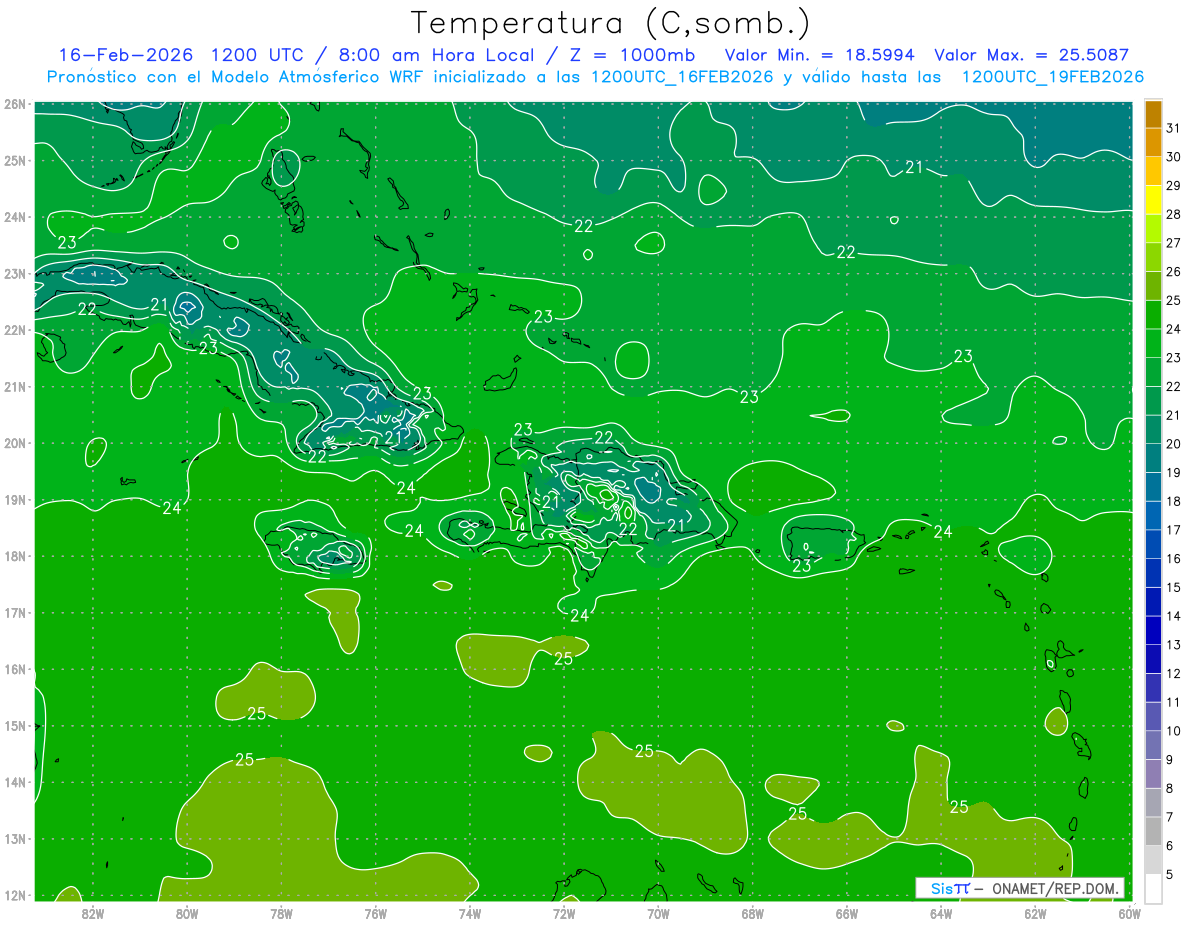
Task: Click the 19N latitude axis label
Action: [x=15, y=499]
